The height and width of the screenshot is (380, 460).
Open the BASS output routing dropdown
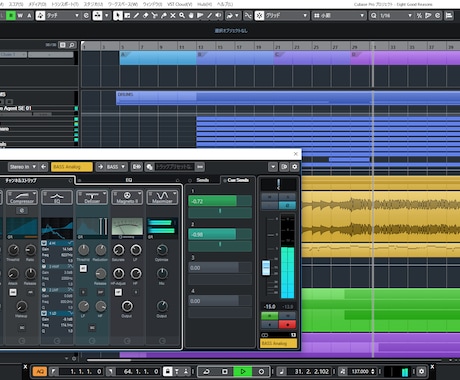[x=116, y=167]
